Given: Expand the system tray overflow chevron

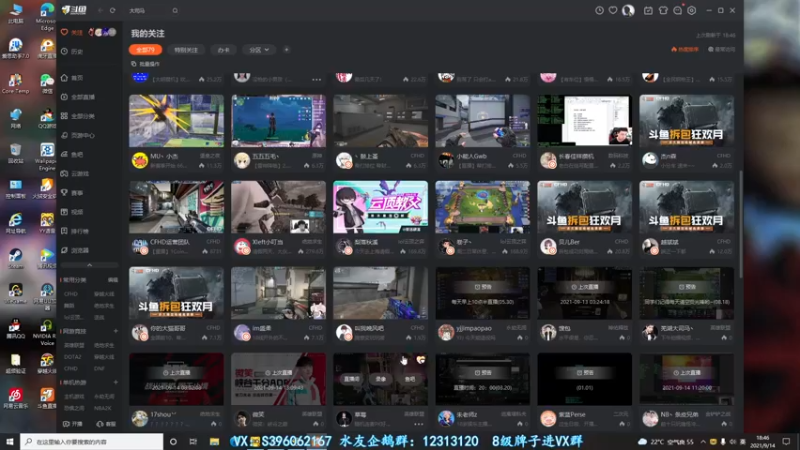Looking at the screenshot, I should pyautogui.click(x=703, y=441).
